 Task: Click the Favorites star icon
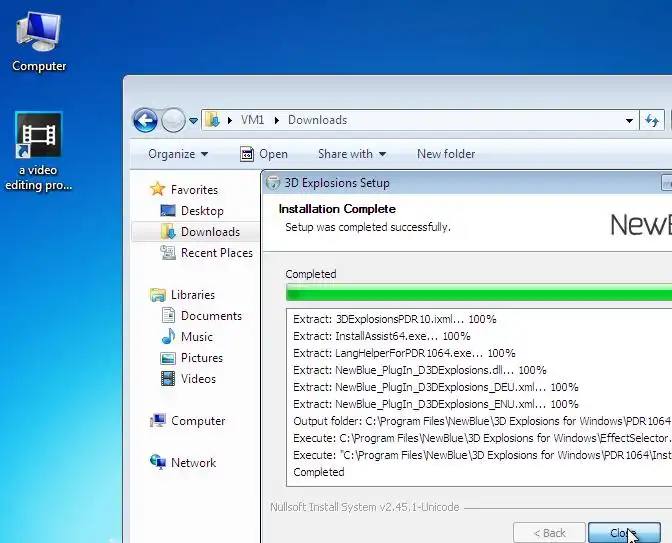(x=158, y=189)
